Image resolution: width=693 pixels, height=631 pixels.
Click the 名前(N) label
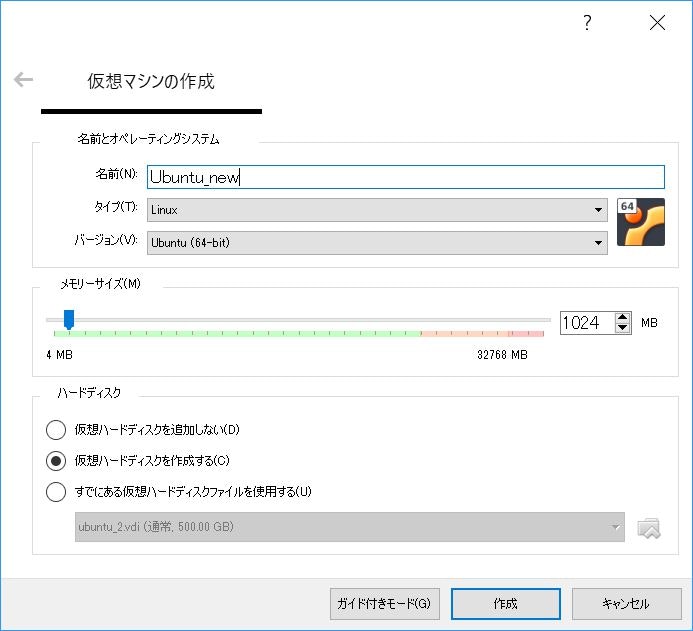[116, 174]
